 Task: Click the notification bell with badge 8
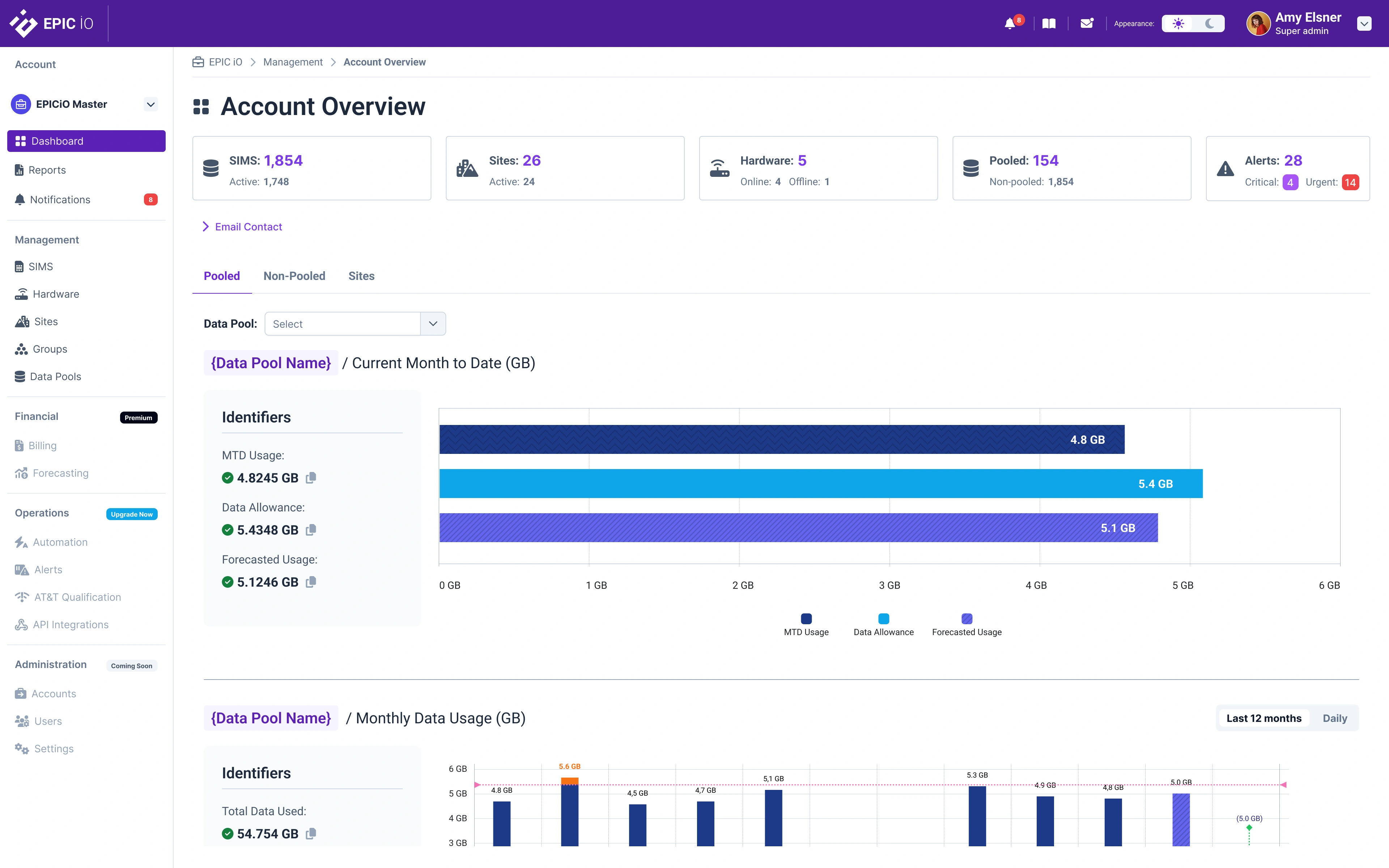(x=1011, y=24)
